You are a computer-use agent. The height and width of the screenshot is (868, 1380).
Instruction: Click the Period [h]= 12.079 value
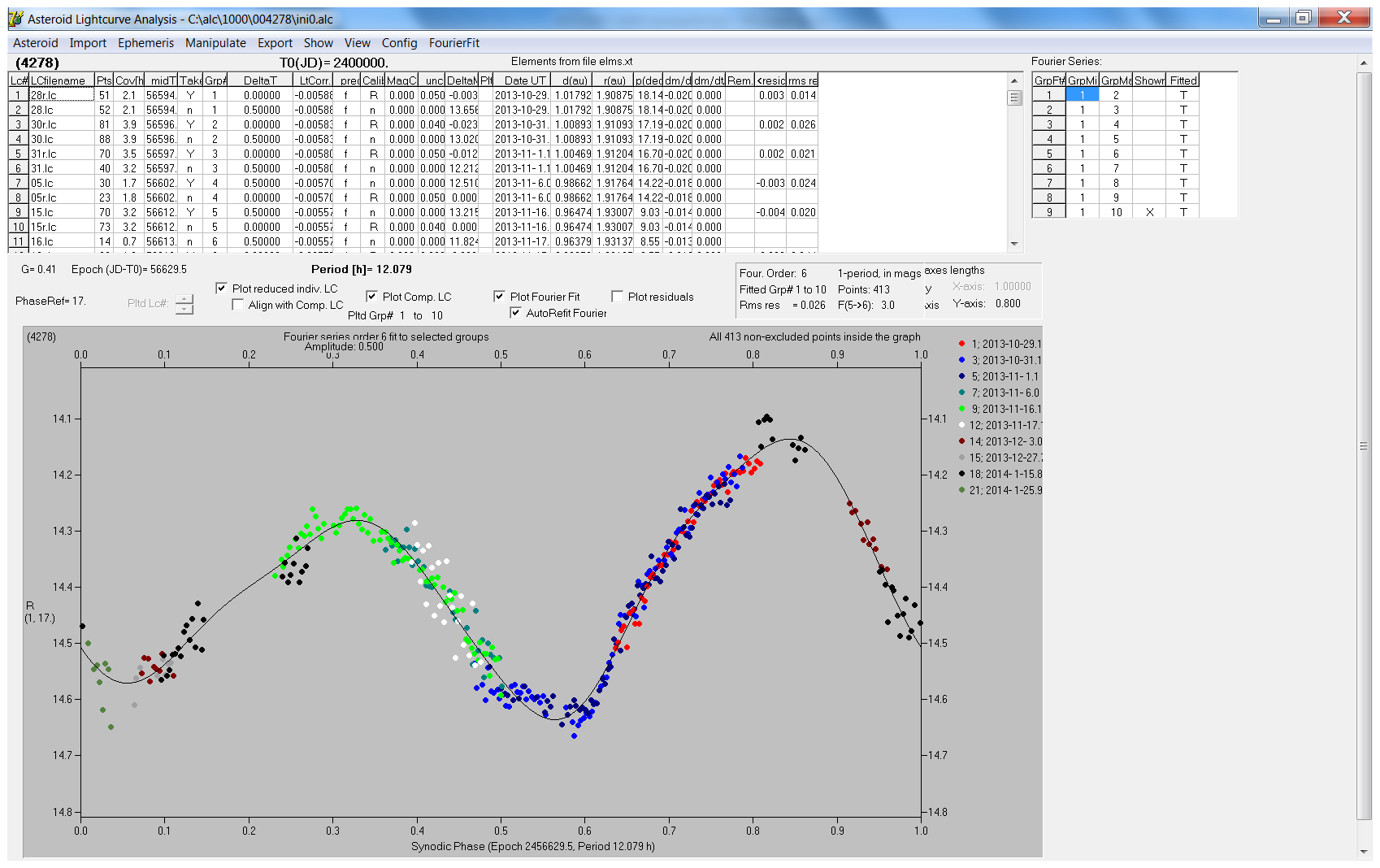(x=362, y=269)
